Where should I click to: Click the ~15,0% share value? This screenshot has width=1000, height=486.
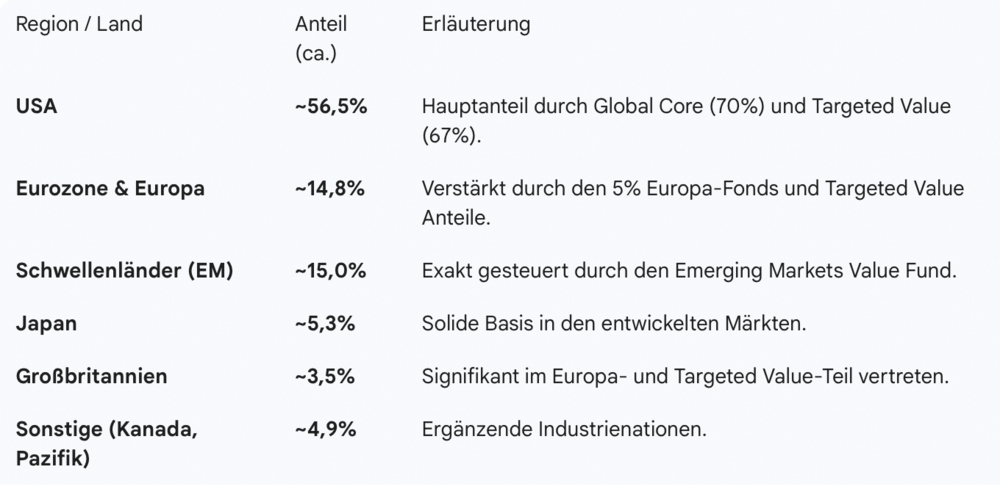click(x=330, y=270)
